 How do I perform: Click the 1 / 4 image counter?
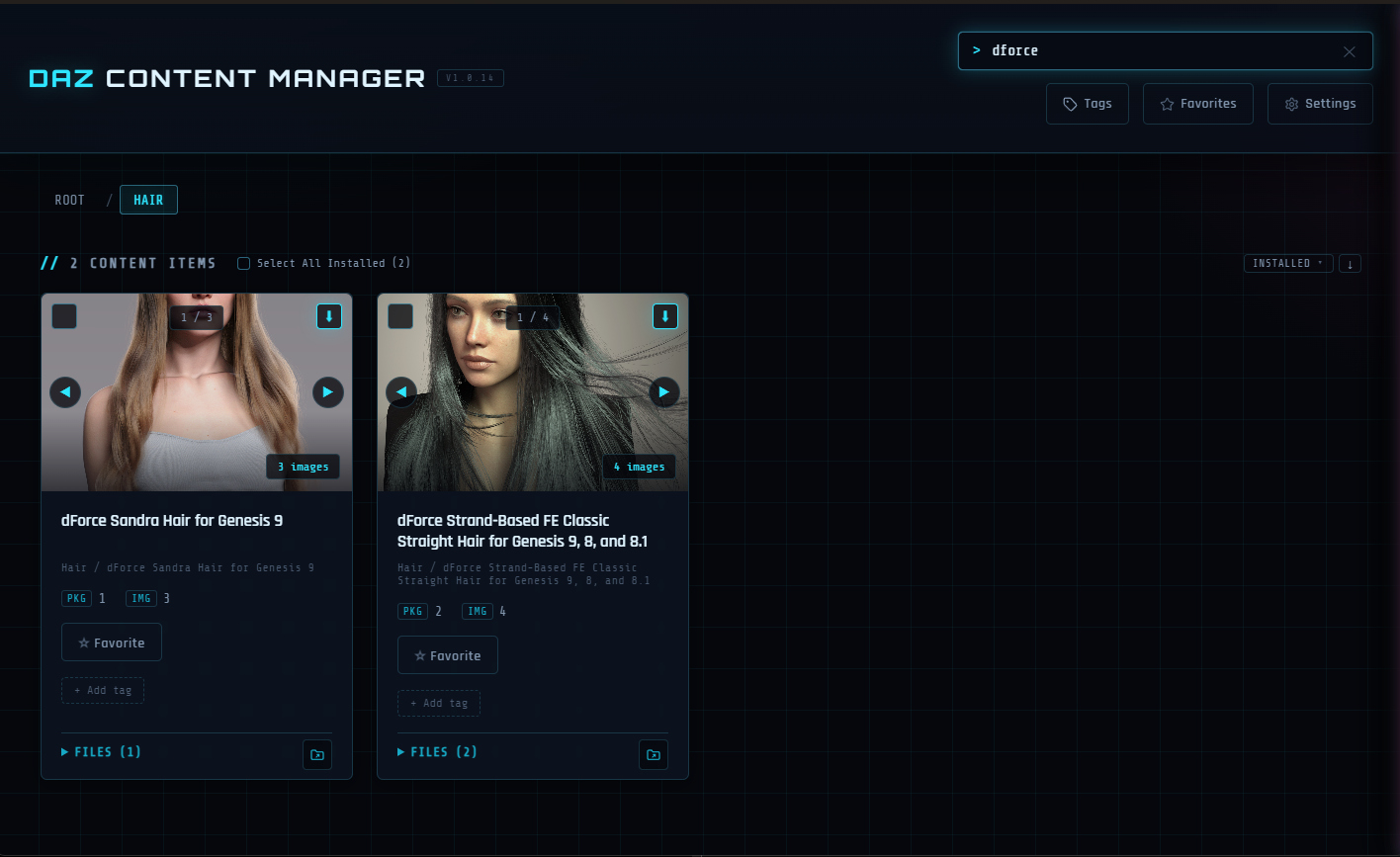533,317
